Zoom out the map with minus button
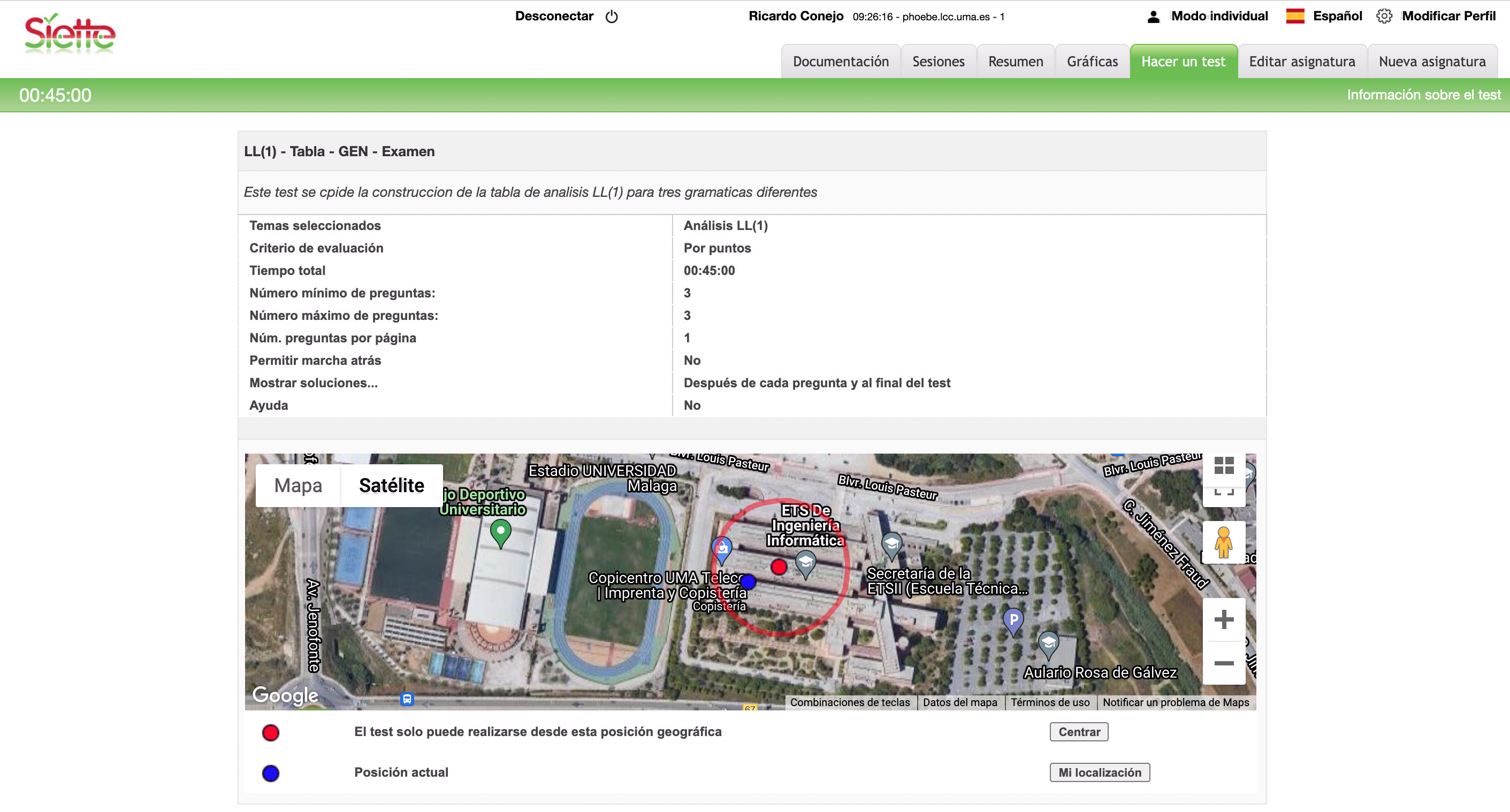 (x=1223, y=663)
